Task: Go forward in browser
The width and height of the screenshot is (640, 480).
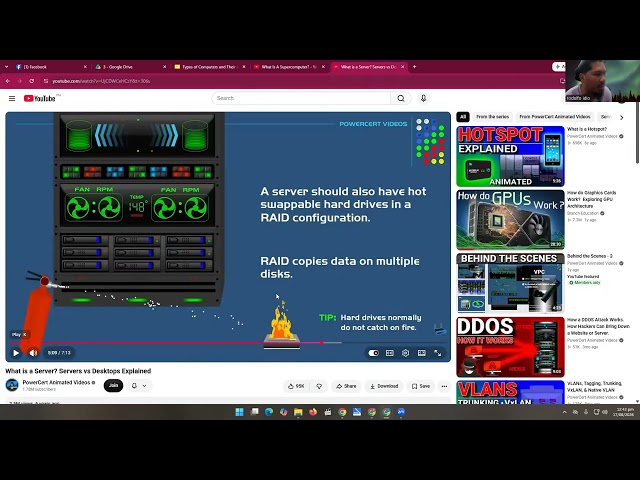Action: pyautogui.click(x=20, y=81)
